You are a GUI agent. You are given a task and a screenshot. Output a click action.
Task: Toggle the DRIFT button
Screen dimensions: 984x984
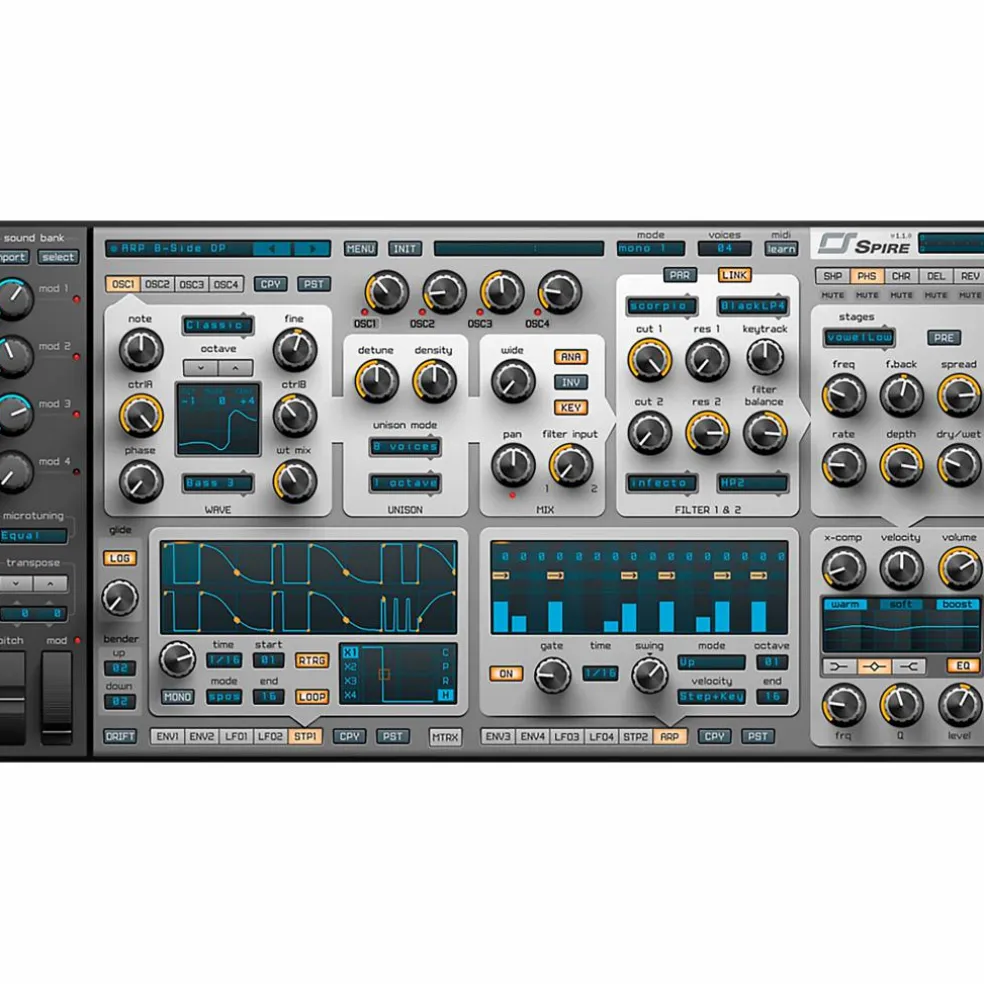point(120,736)
